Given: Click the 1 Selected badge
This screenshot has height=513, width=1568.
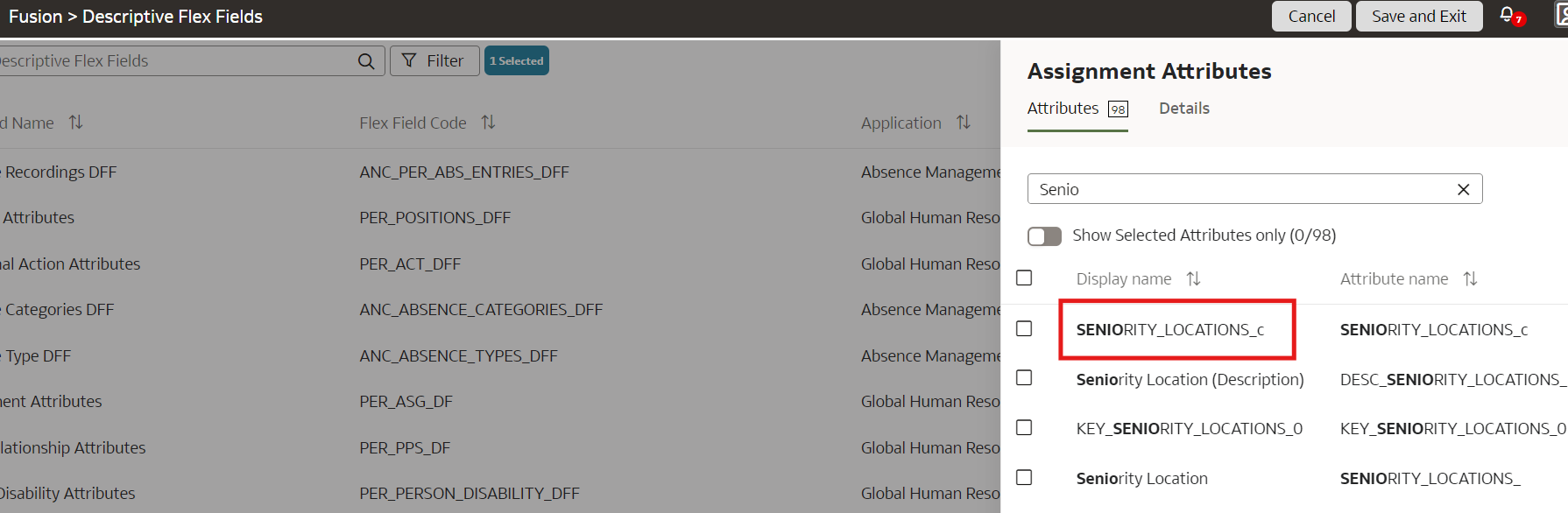Looking at the screenshot, I should pyautogui.click(x=517, y=60).
